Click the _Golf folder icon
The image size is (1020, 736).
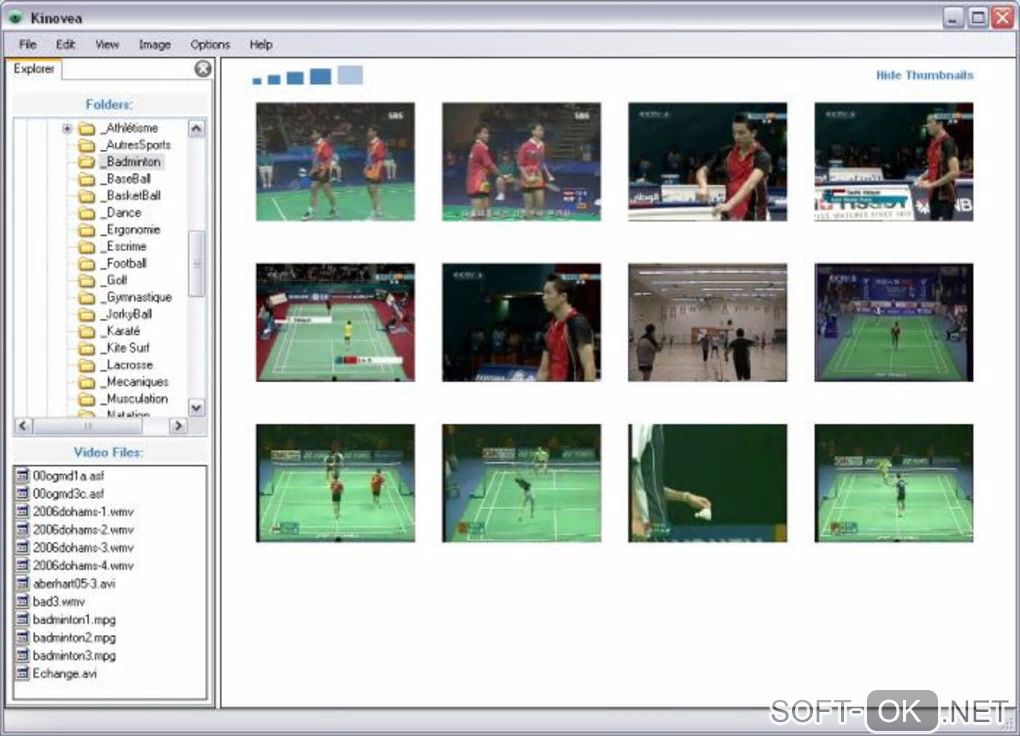pos(87,280)
